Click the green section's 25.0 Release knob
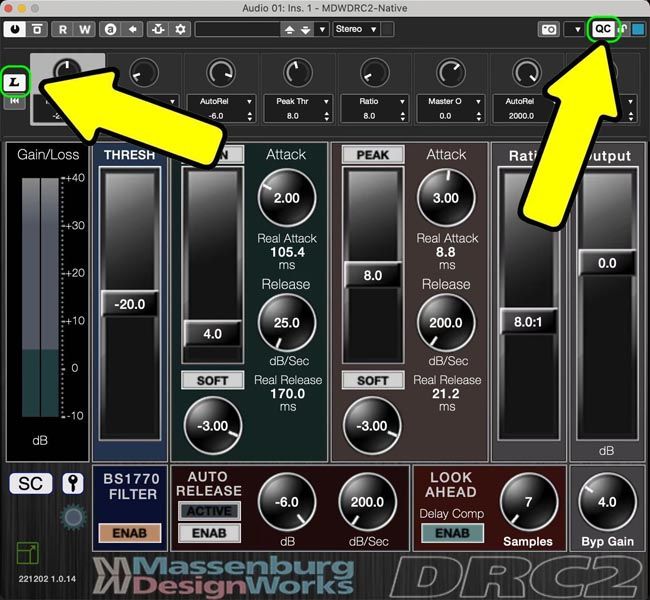The height and width of the screenshot is (600, 650). pos(287,323)
